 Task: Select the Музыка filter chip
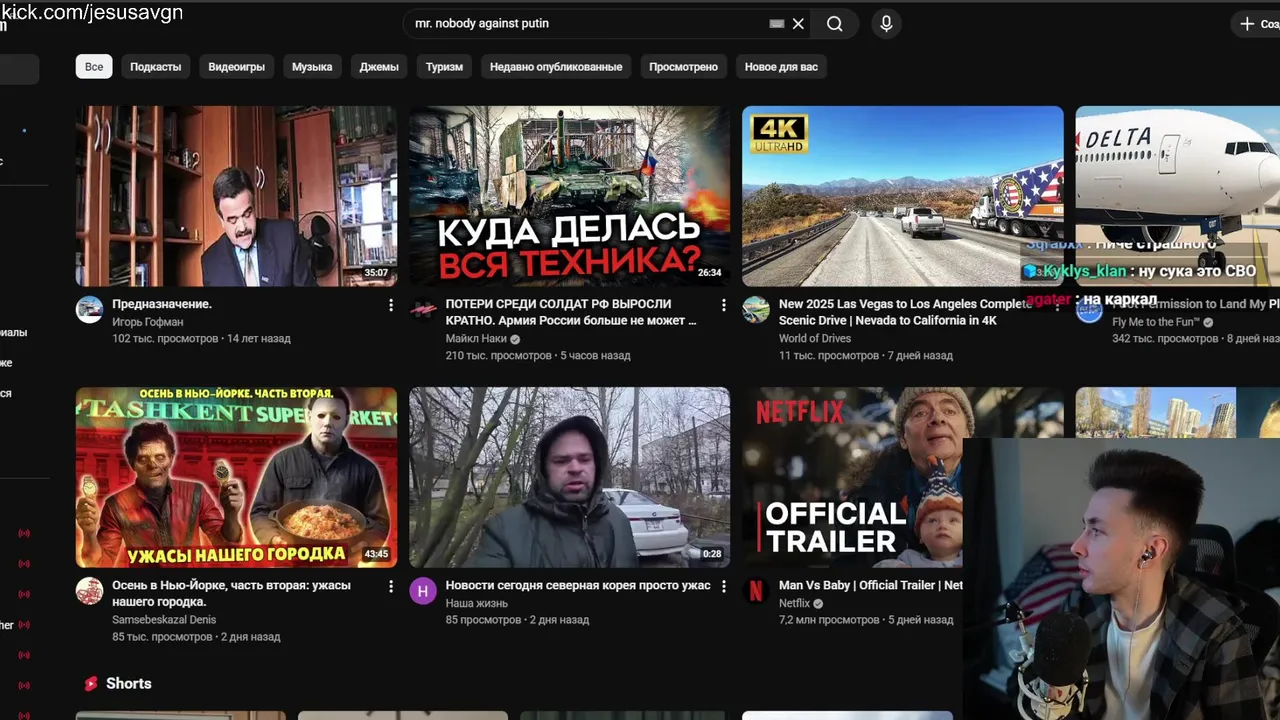[312, 67]
